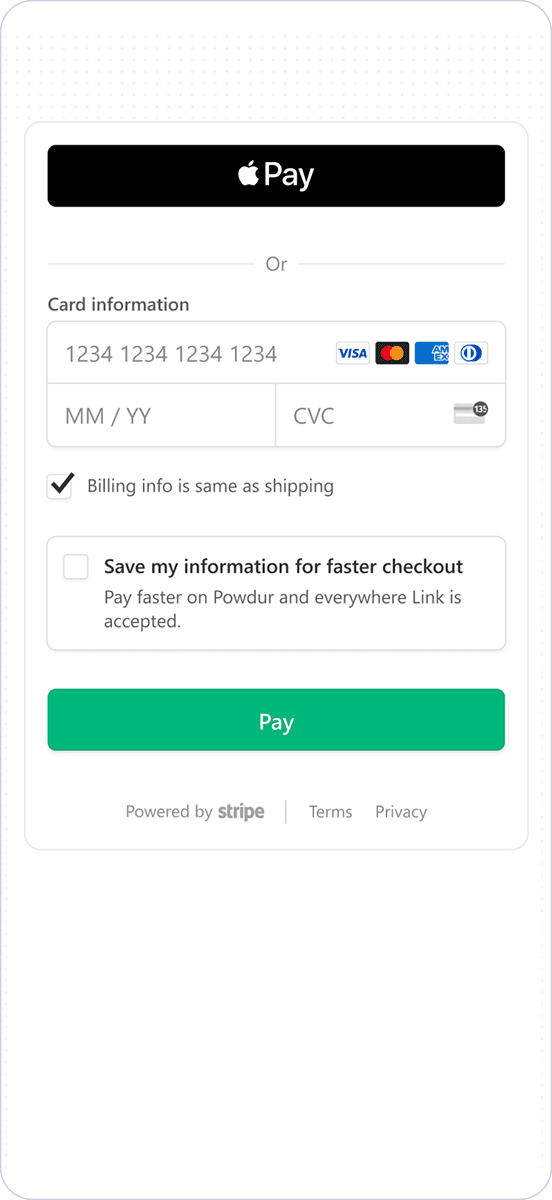This screenshot has height=1200, width=552.
Task: Click the Stripe logo in the footer
Action: (x=241, y=812)
